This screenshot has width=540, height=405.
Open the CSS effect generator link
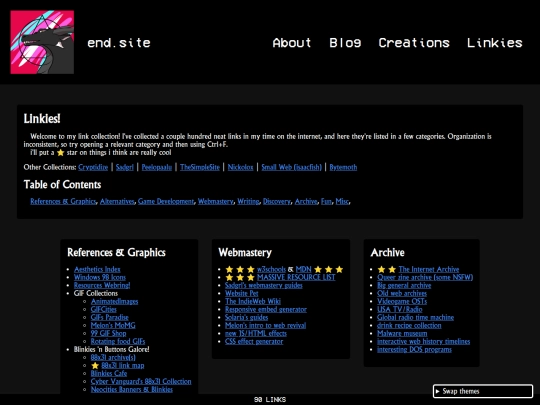click(254, 341)
